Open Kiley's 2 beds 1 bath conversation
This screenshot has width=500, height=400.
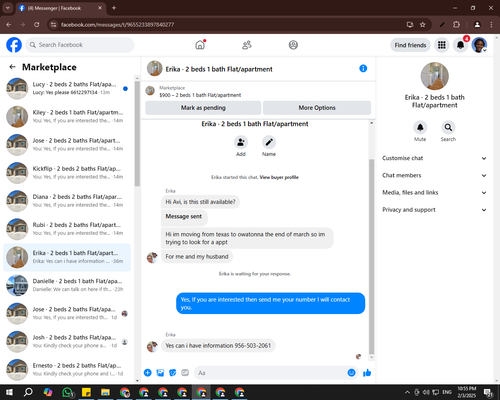point(67,116)
